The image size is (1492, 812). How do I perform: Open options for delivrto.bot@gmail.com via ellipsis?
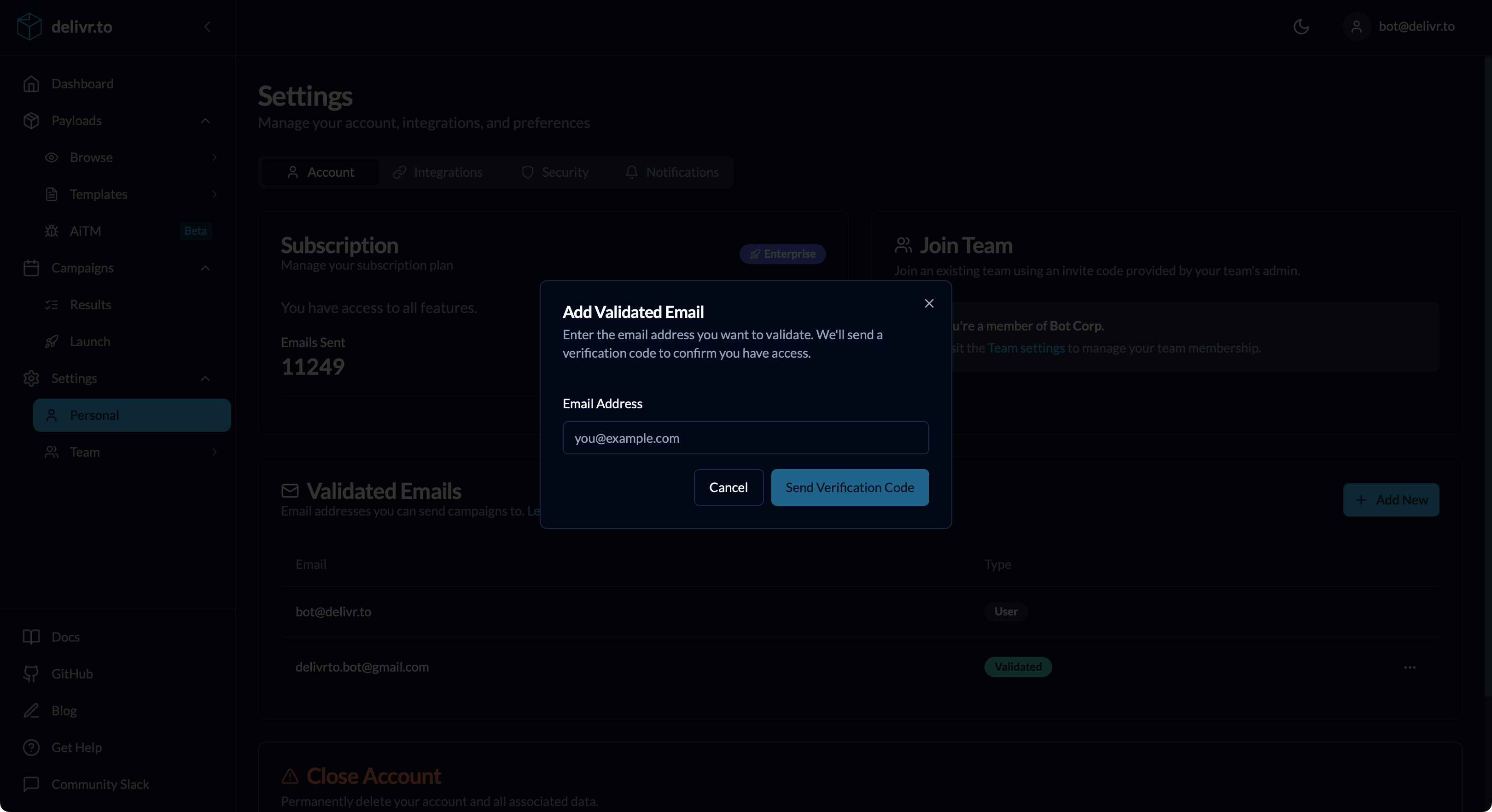[x=1410, y=667]
